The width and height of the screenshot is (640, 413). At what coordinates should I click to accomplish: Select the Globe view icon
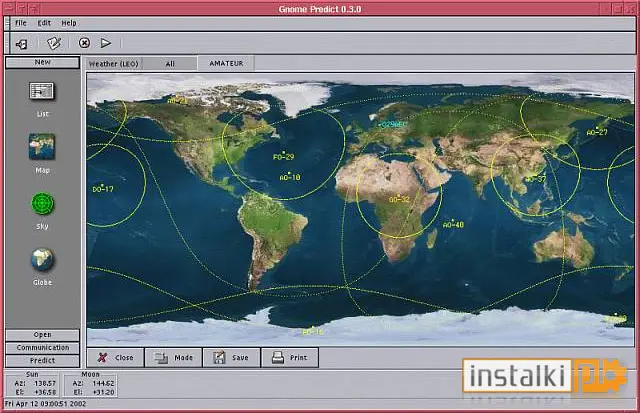42,260
